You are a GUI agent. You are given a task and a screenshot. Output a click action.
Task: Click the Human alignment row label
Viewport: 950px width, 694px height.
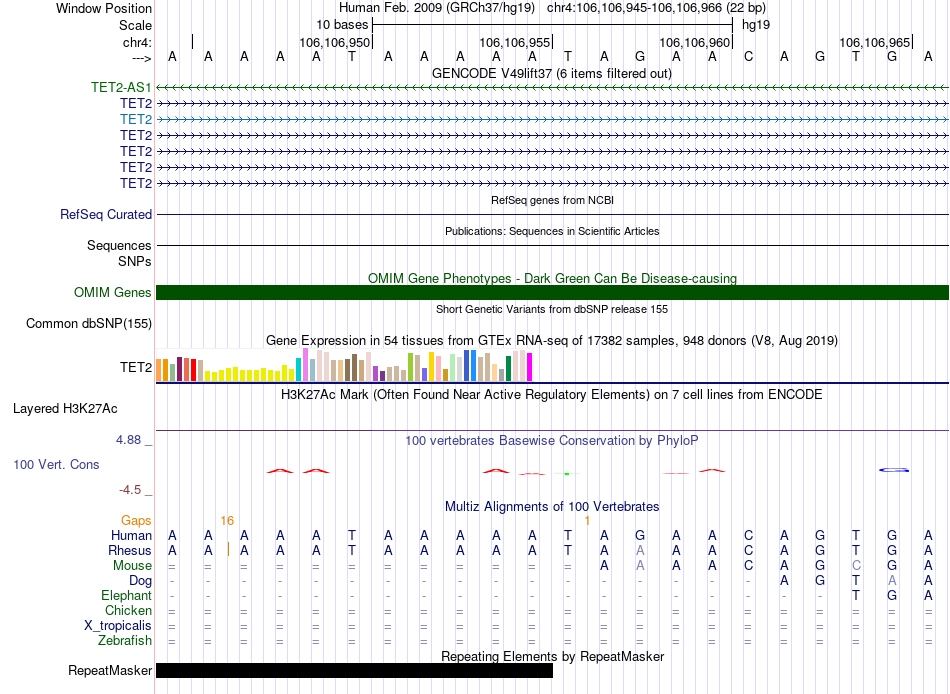[131, 536]
